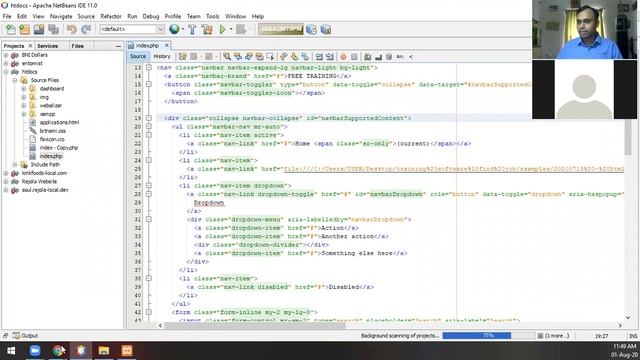
Task: Open the browser globe dropdown arrow
Action: tap(182, 29)
